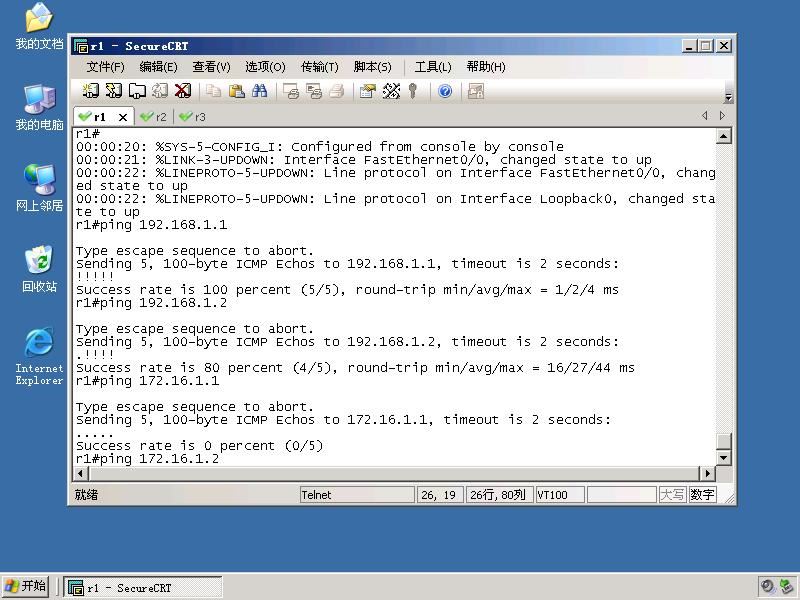Click the 就绪 status text
800x600 pixels.
[x=86, y=494]
